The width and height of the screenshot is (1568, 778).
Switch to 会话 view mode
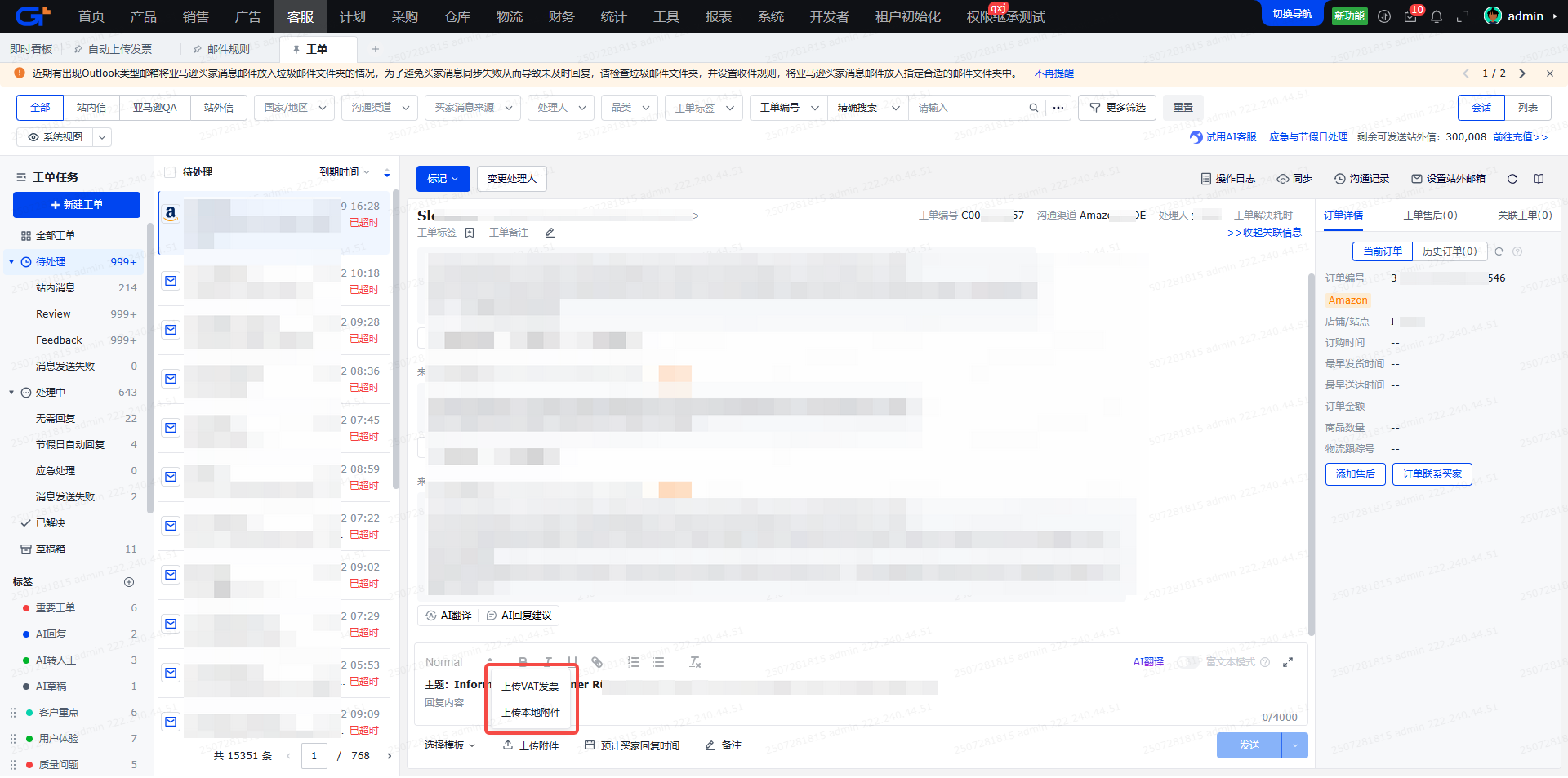(x=1481, y=108)
